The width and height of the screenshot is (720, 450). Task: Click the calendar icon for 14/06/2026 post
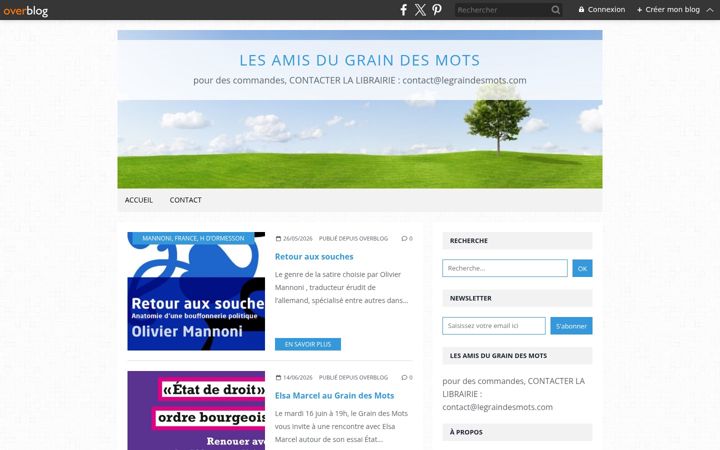[x=278, y=377]
